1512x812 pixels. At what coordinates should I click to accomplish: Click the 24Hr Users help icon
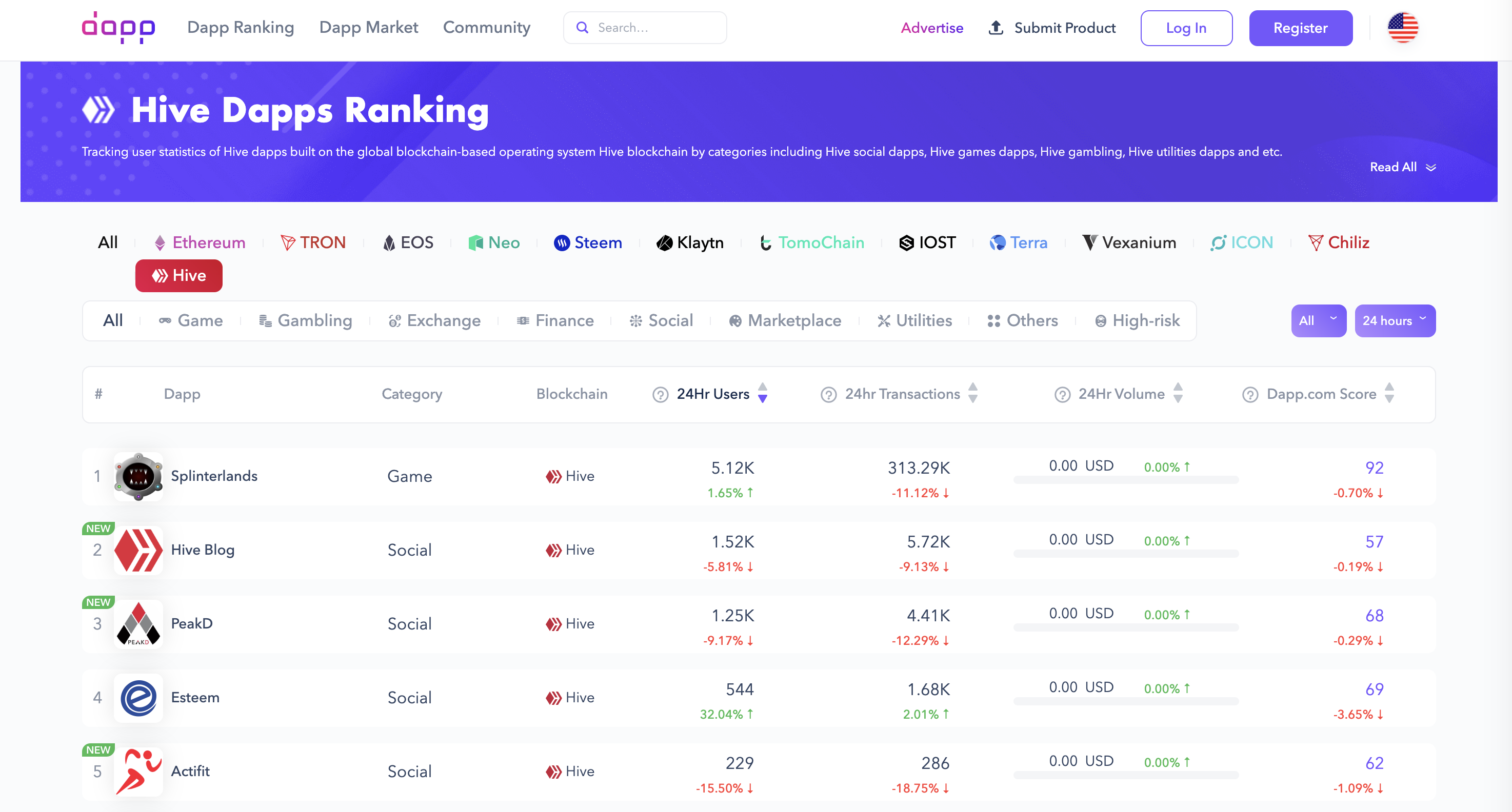click(660, 395)
